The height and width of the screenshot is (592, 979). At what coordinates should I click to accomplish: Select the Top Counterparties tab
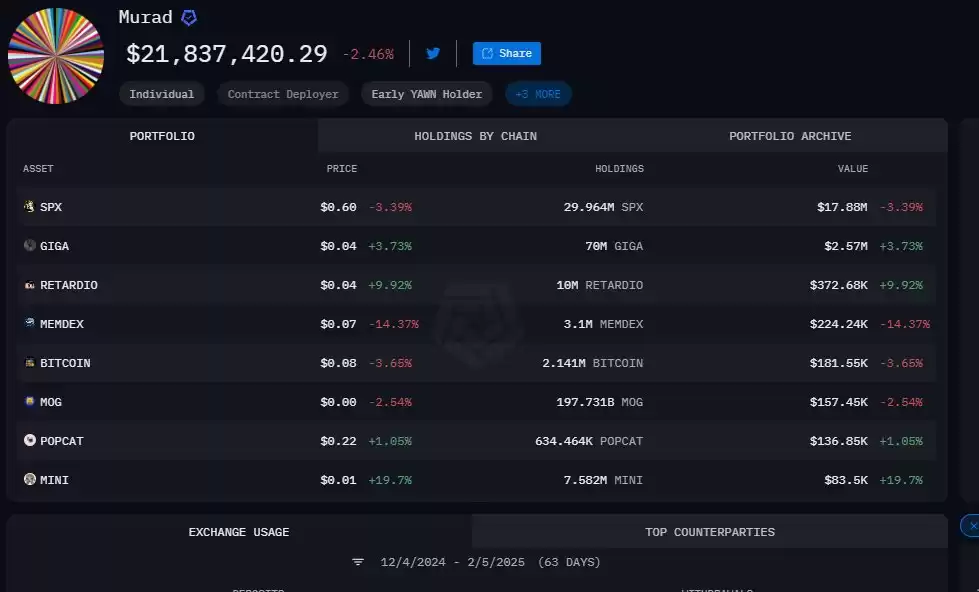[x=710, y=532]
